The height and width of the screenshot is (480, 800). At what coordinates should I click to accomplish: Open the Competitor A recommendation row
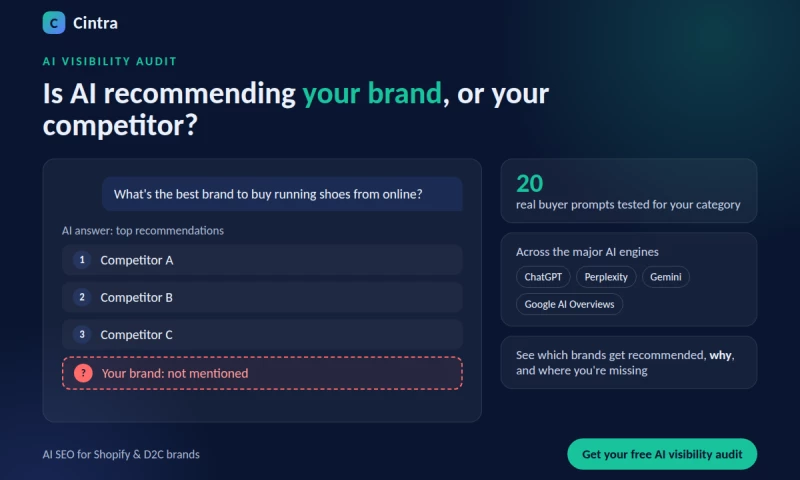262,260
